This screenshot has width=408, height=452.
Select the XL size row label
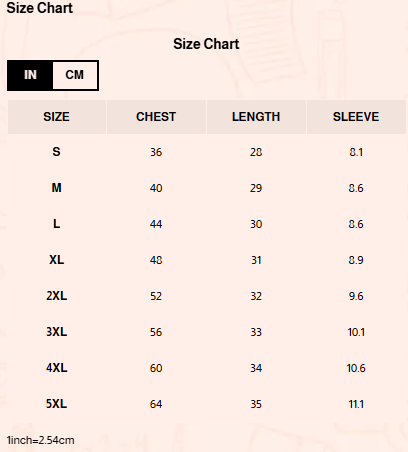[56, 260]
